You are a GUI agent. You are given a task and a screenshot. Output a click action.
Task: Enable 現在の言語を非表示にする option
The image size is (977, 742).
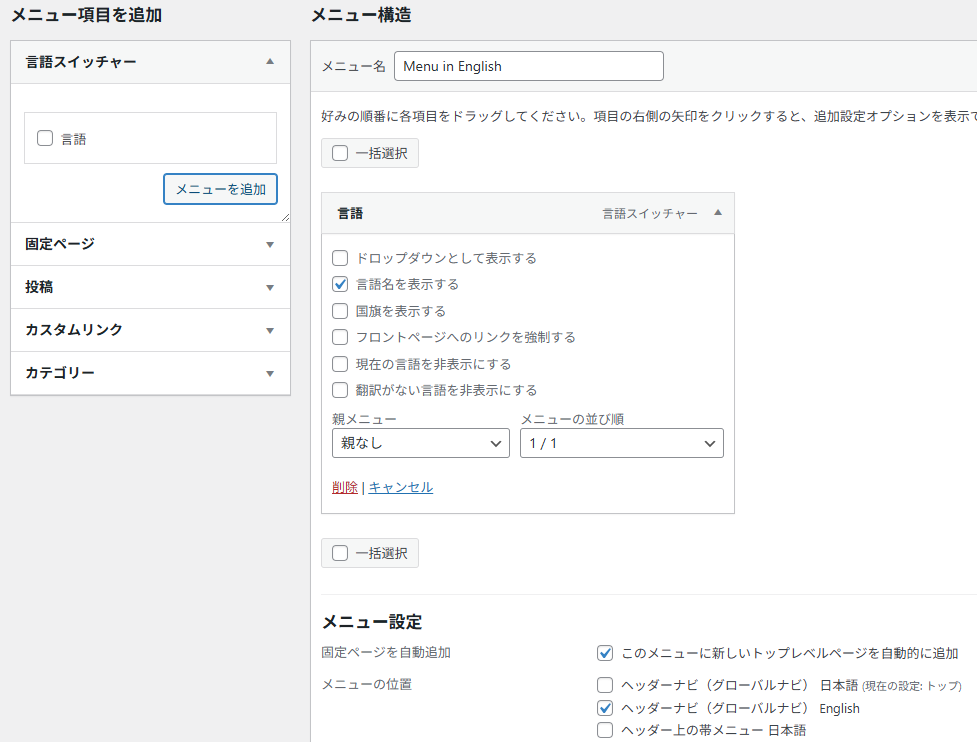click(340, 364)
